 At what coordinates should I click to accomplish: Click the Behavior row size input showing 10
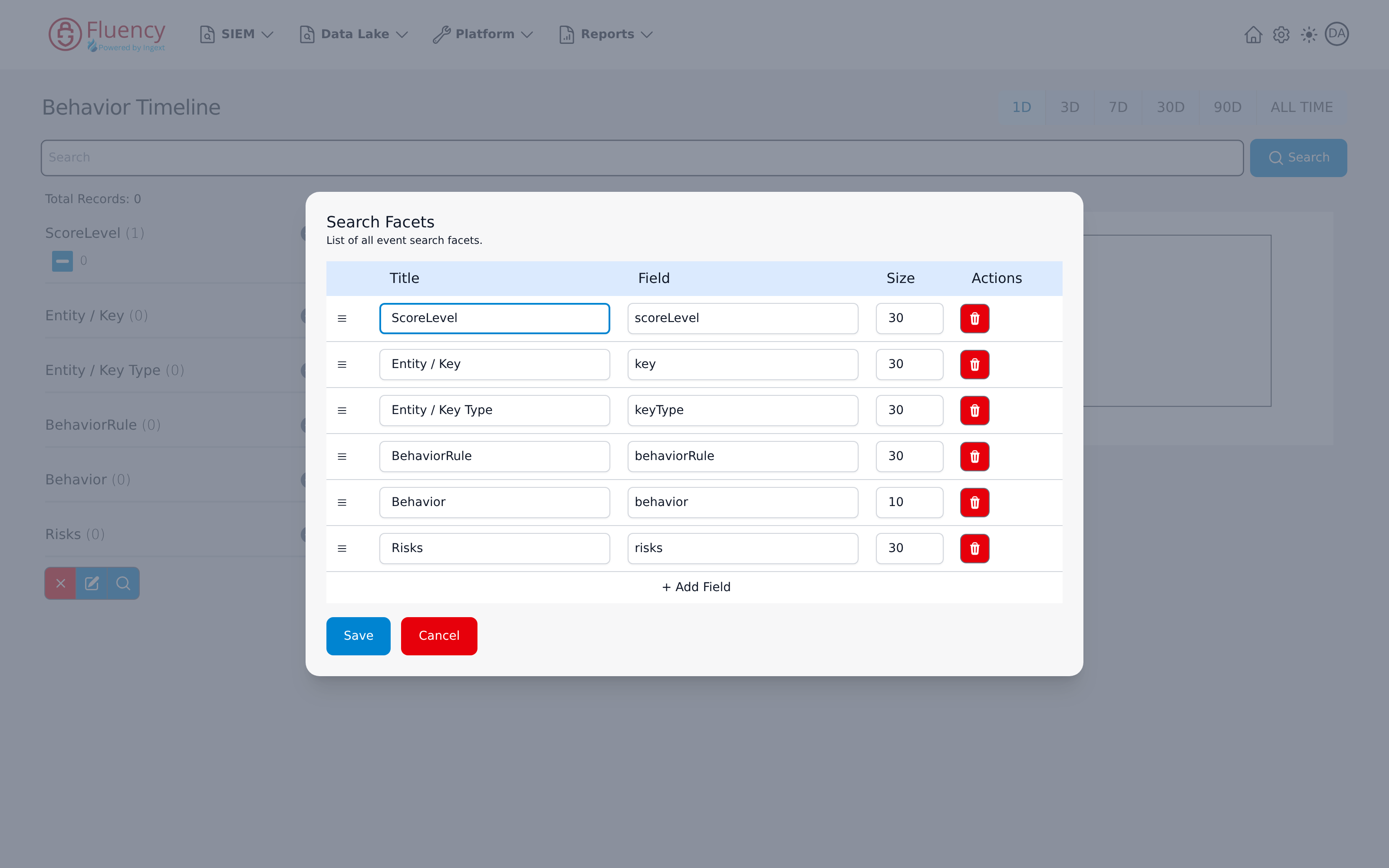pos(909,502)
